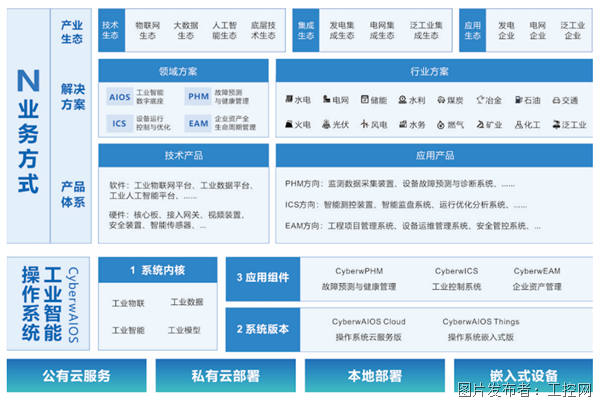Image resolution: width=600 pixels, height=404 pixels.
Task: Click 电网集成生态 text
Action: 382,30
